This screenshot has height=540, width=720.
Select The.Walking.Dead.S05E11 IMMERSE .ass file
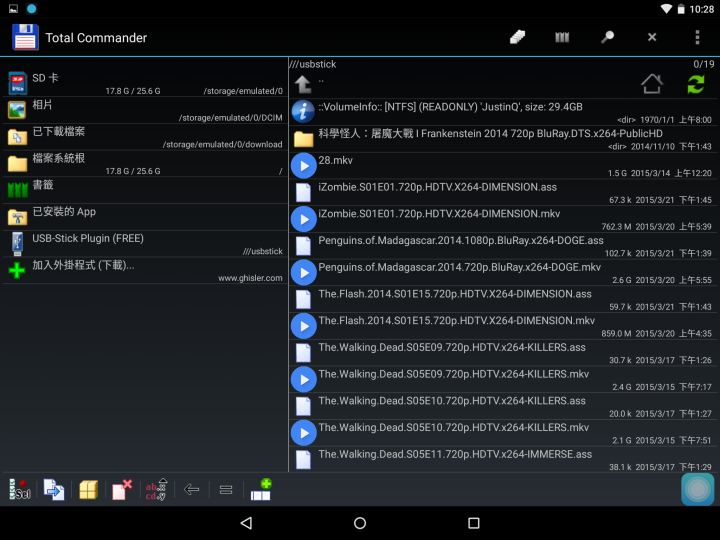[x=503, y=459]
